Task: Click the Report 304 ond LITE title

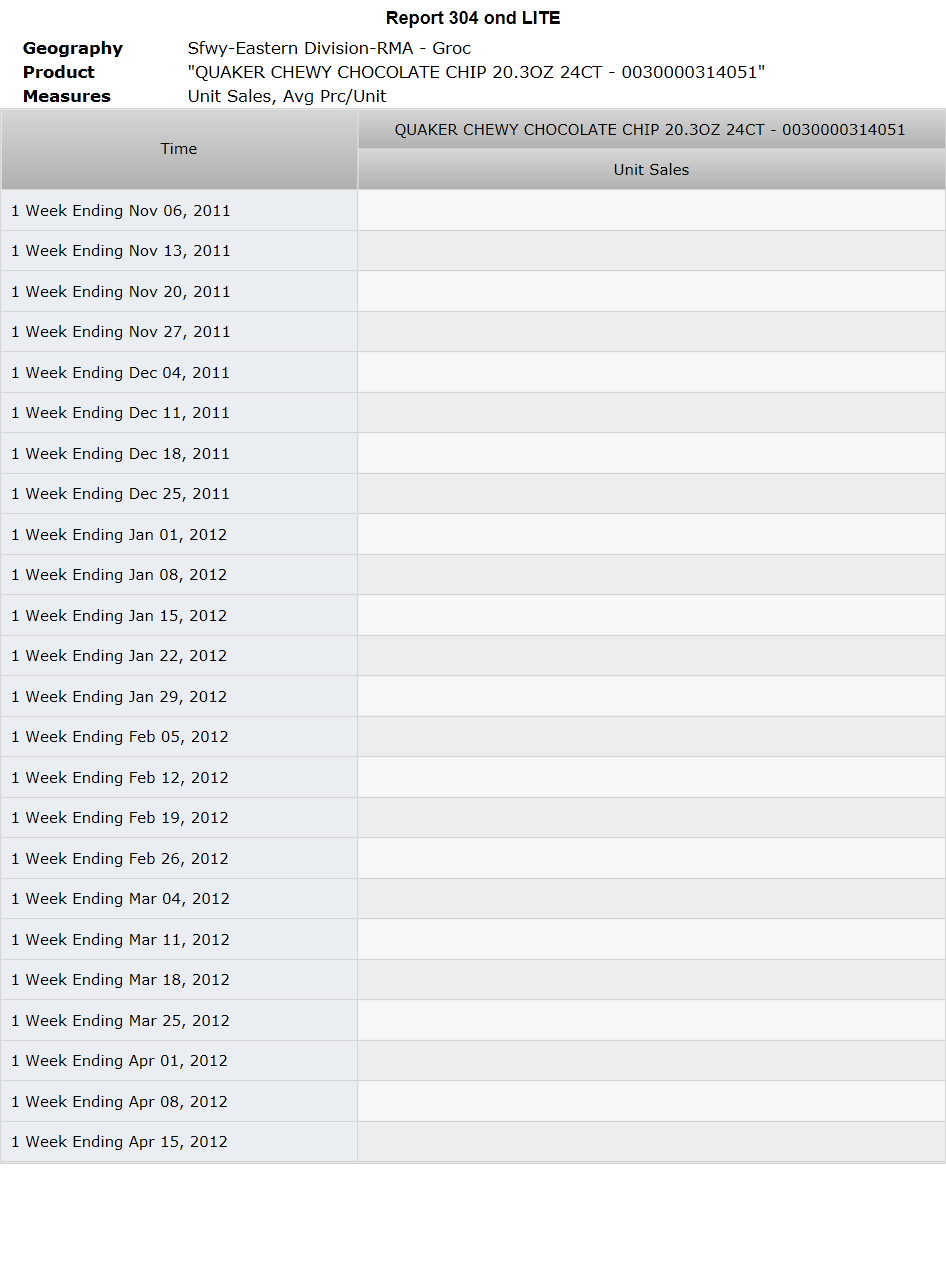Action: (x=473, y=18)
